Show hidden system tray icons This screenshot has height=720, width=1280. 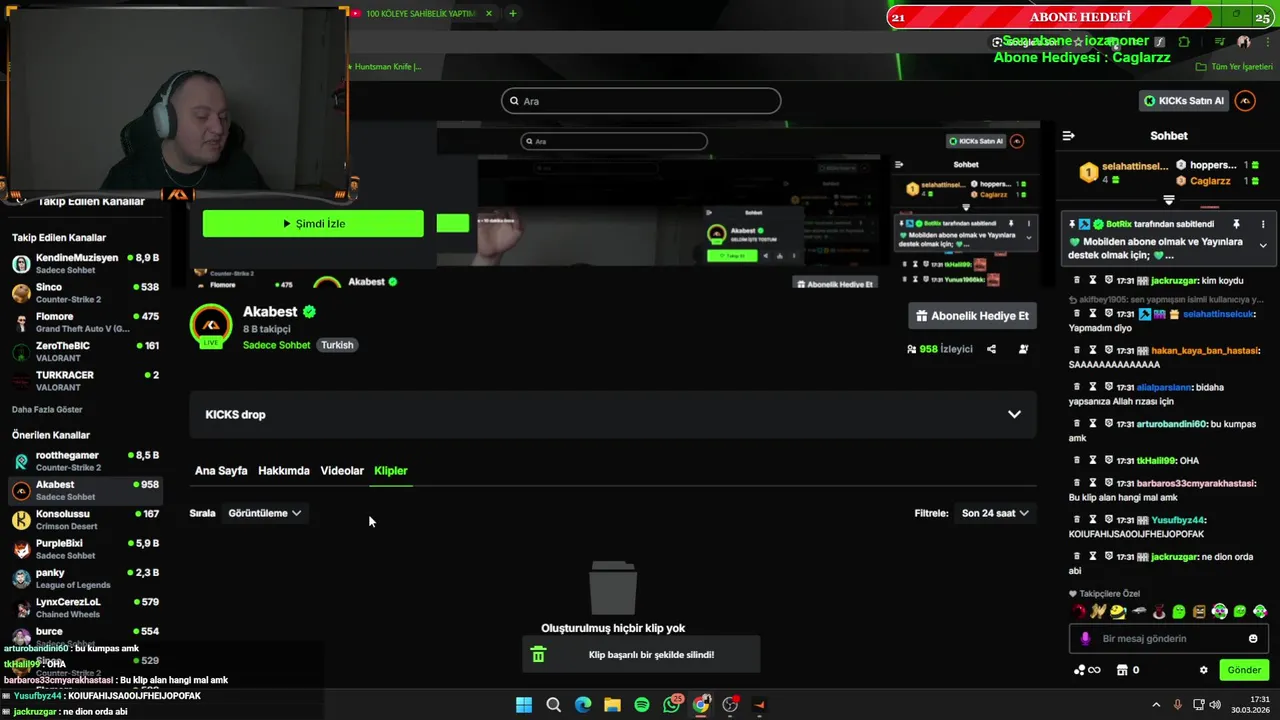[1156, 705]
